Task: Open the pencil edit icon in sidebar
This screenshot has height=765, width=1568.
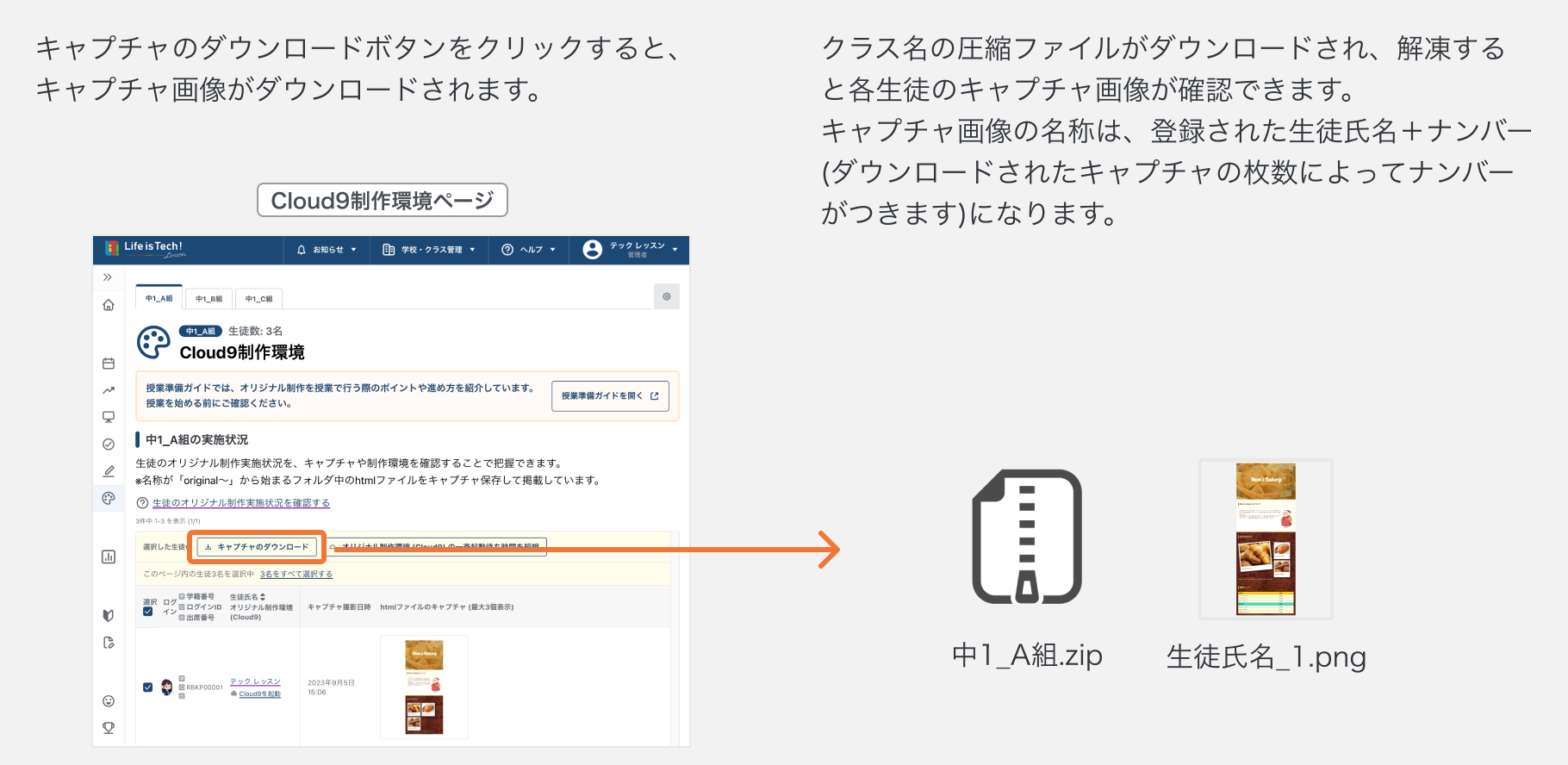Action: point(109,471)
